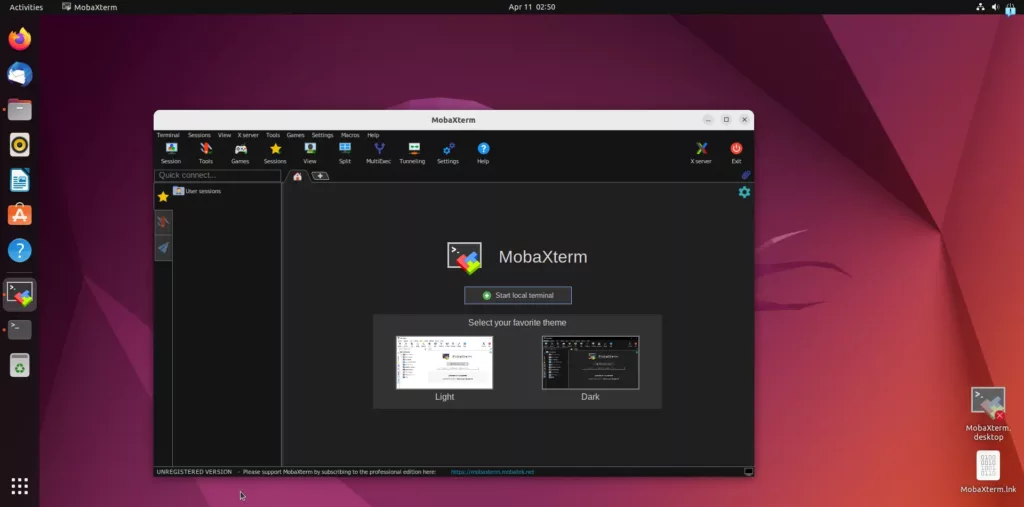Click the network icon in the top bar
This screenshot has width=1024, height=507.
point(980,7)
